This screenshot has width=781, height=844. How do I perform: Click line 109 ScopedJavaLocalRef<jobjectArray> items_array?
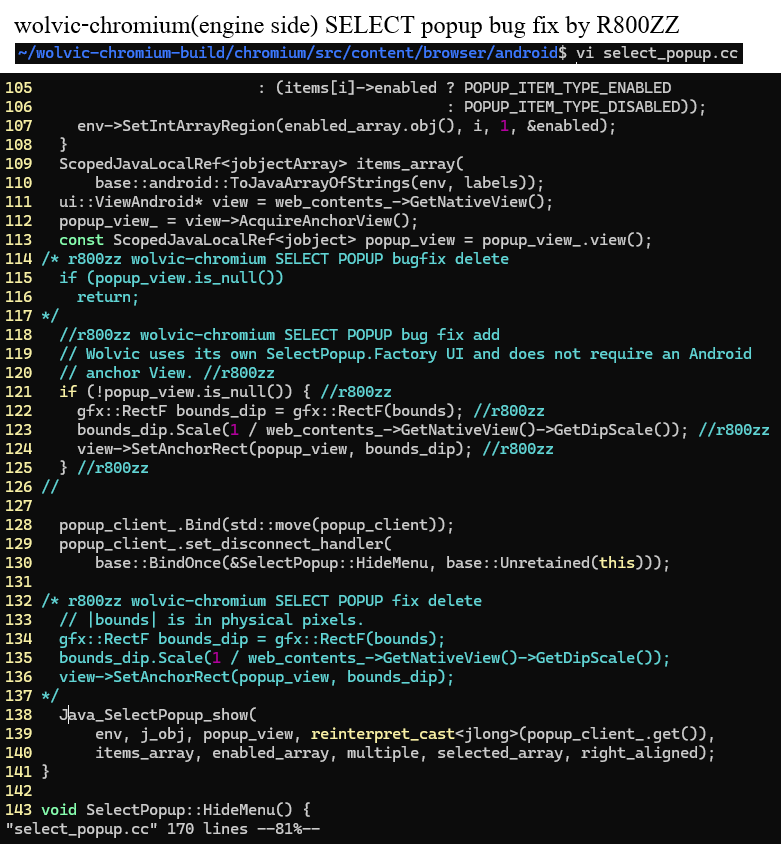click(261, 164)
